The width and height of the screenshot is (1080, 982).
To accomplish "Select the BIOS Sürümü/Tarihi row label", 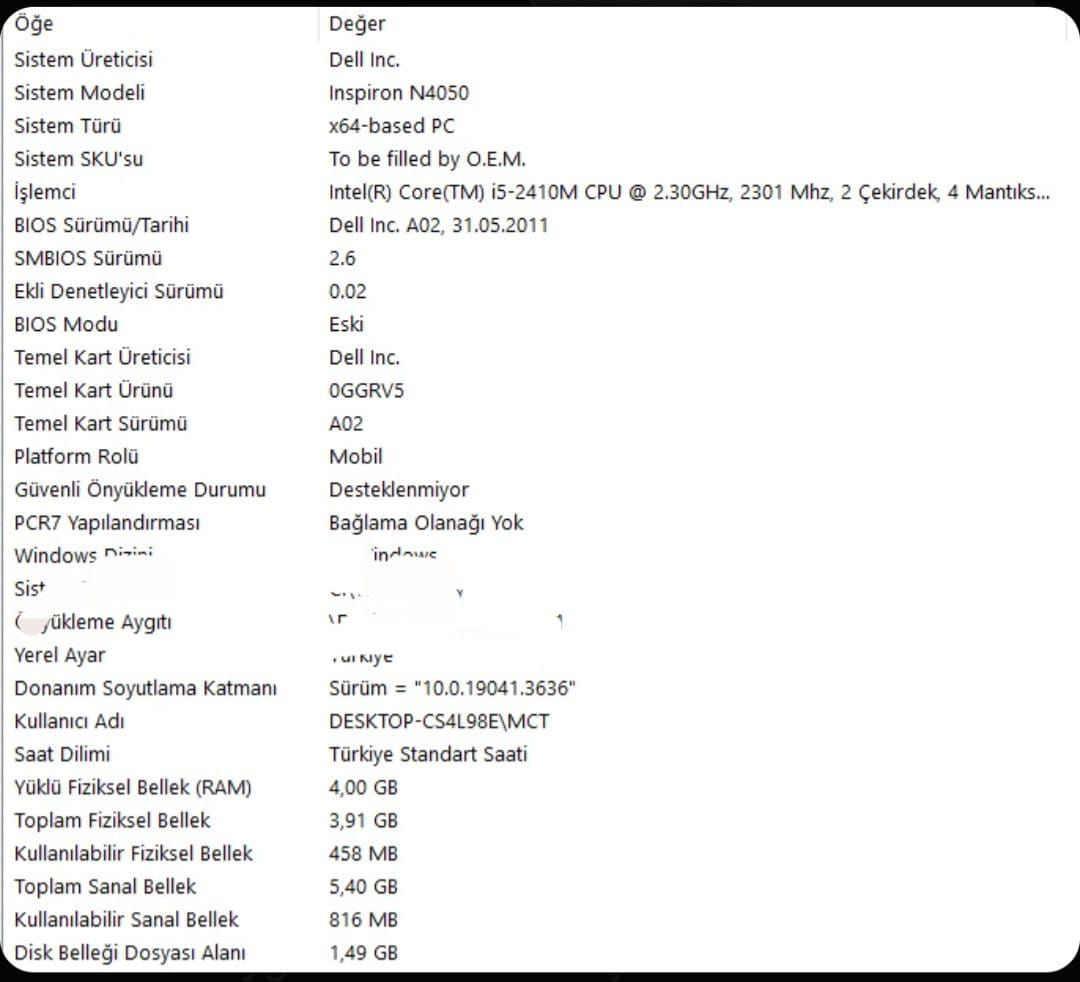I will (101, 225).
